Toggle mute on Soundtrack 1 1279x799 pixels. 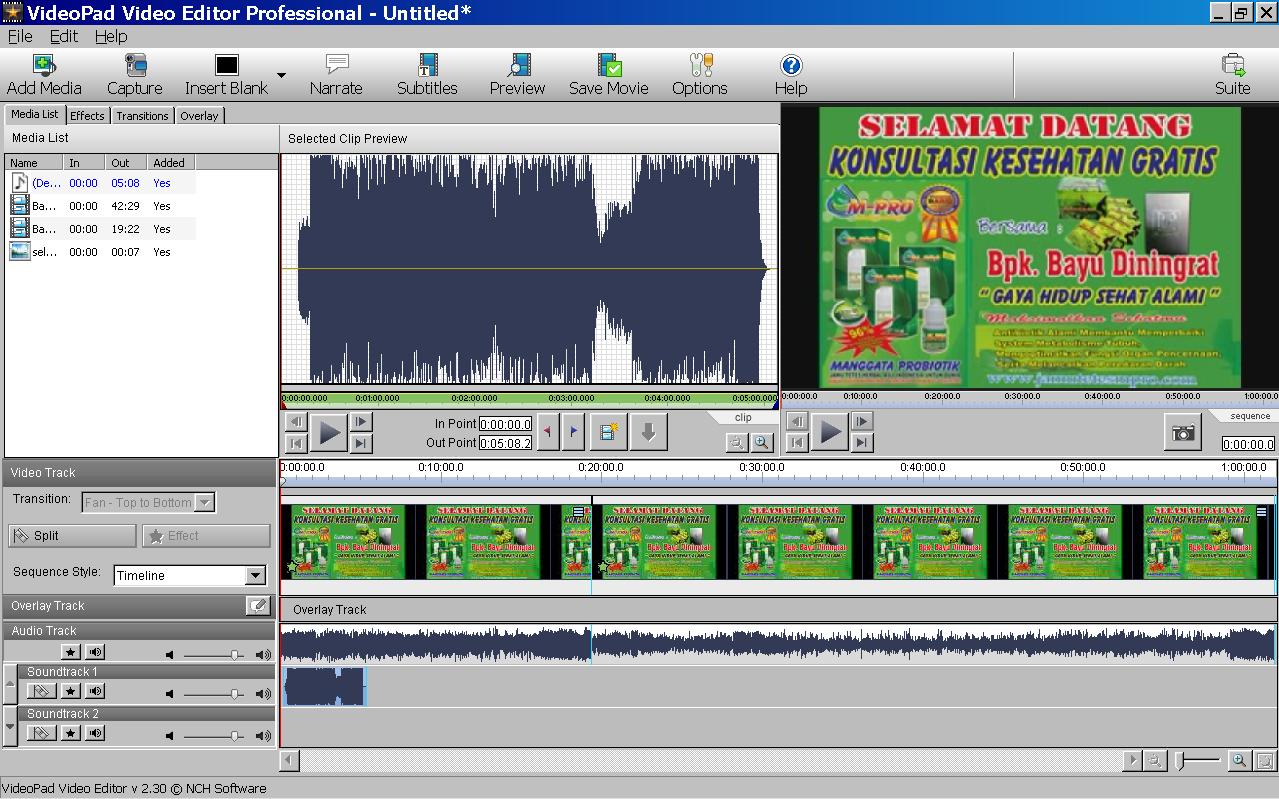click(x=95, y=691)
